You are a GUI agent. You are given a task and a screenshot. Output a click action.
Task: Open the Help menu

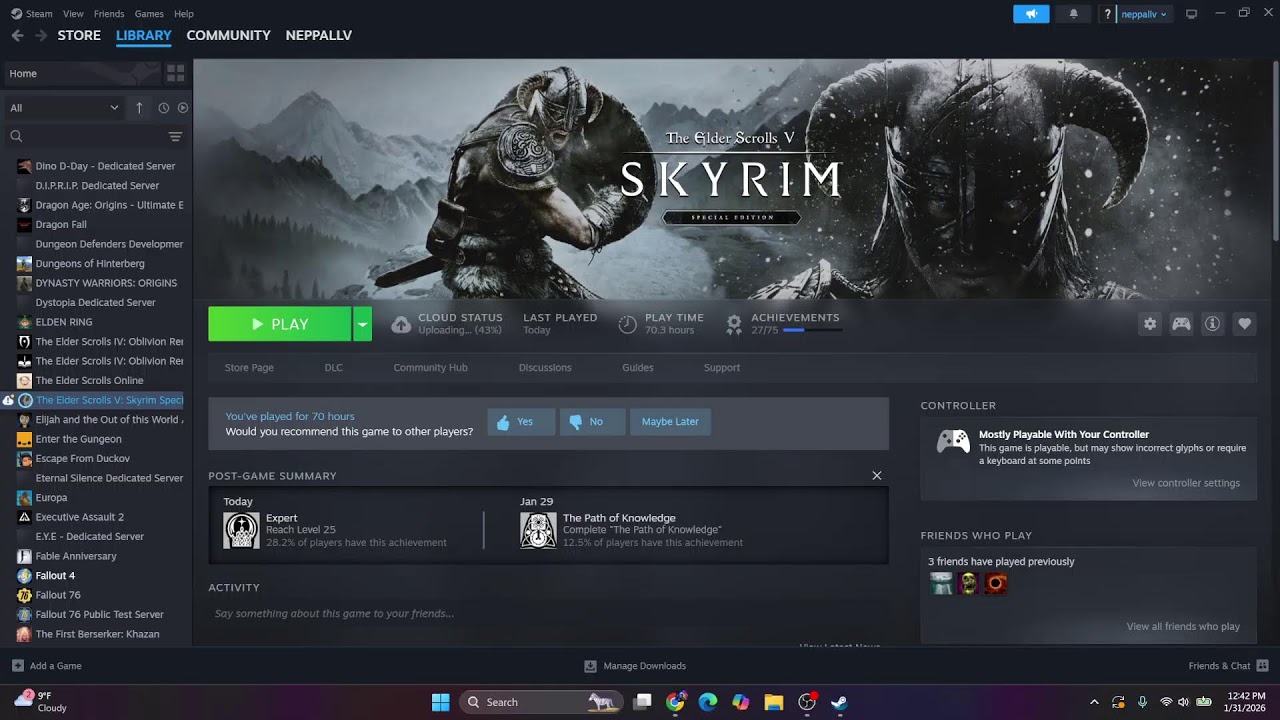[x=184, y=14]
